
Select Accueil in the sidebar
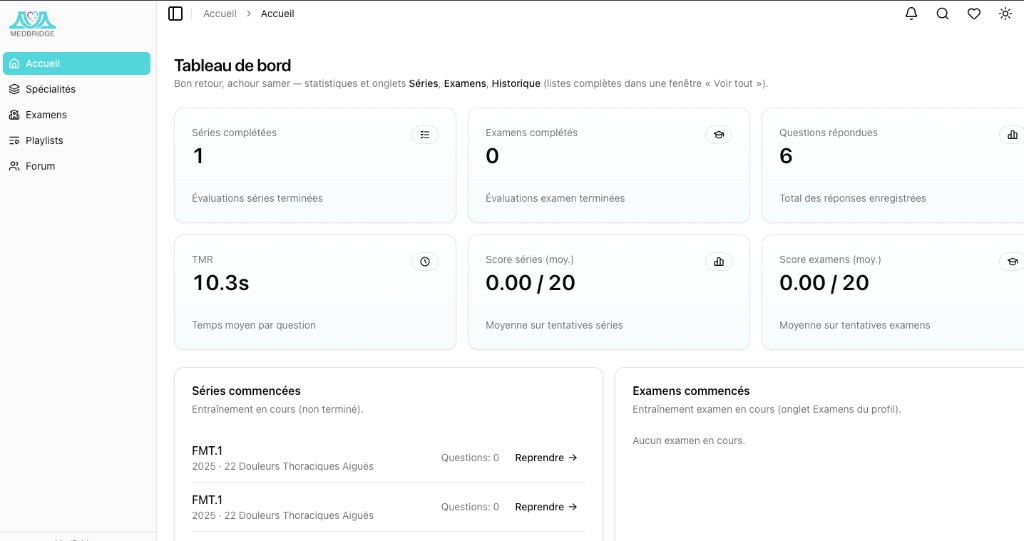pyautogui.click(x=76, y=63)
